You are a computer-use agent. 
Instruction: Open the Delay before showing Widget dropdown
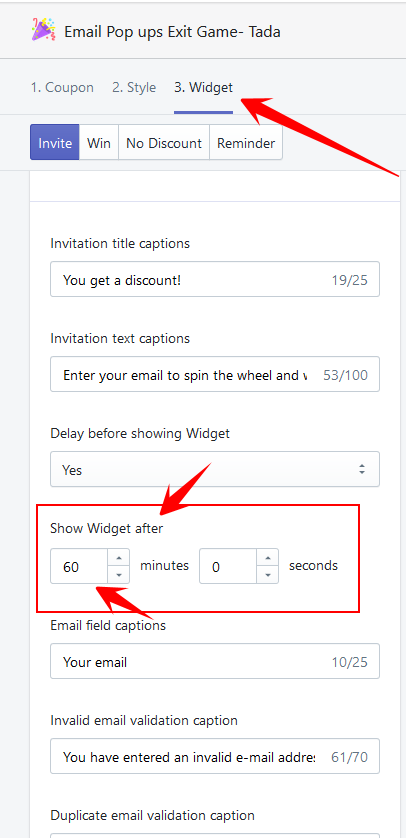point(215,469)
